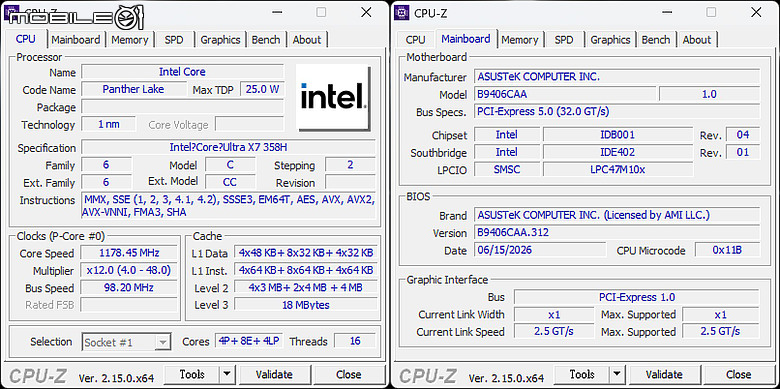The height and width of the screenshot is (389, 780).
Task: Click Tools button in right window
Action: click(582, 374)
